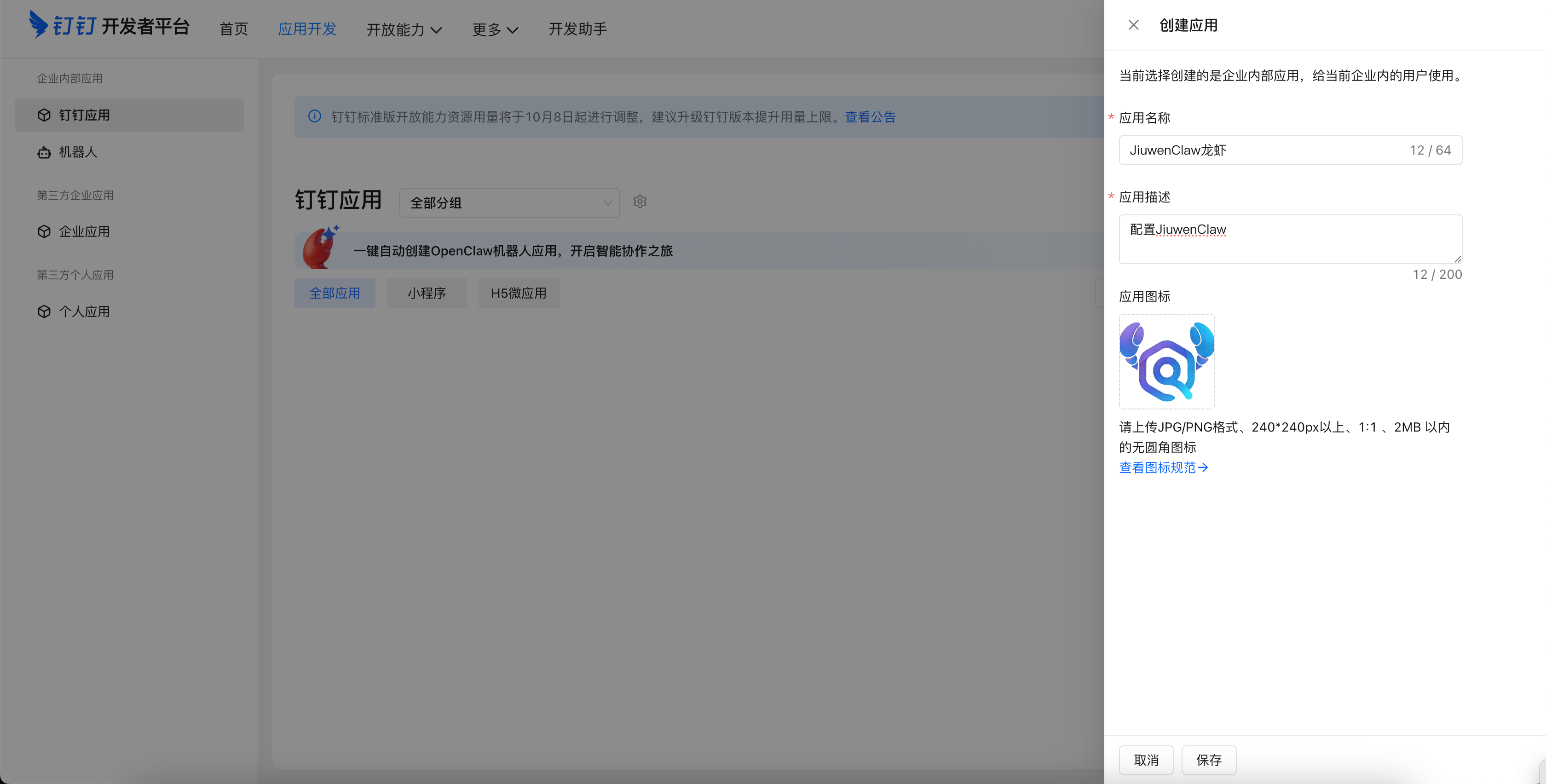Image resolution: width=1546 pixels, height=784 pixels.
Task: Open 应用开发 in top navigation
Action: (x=307, y=29)
